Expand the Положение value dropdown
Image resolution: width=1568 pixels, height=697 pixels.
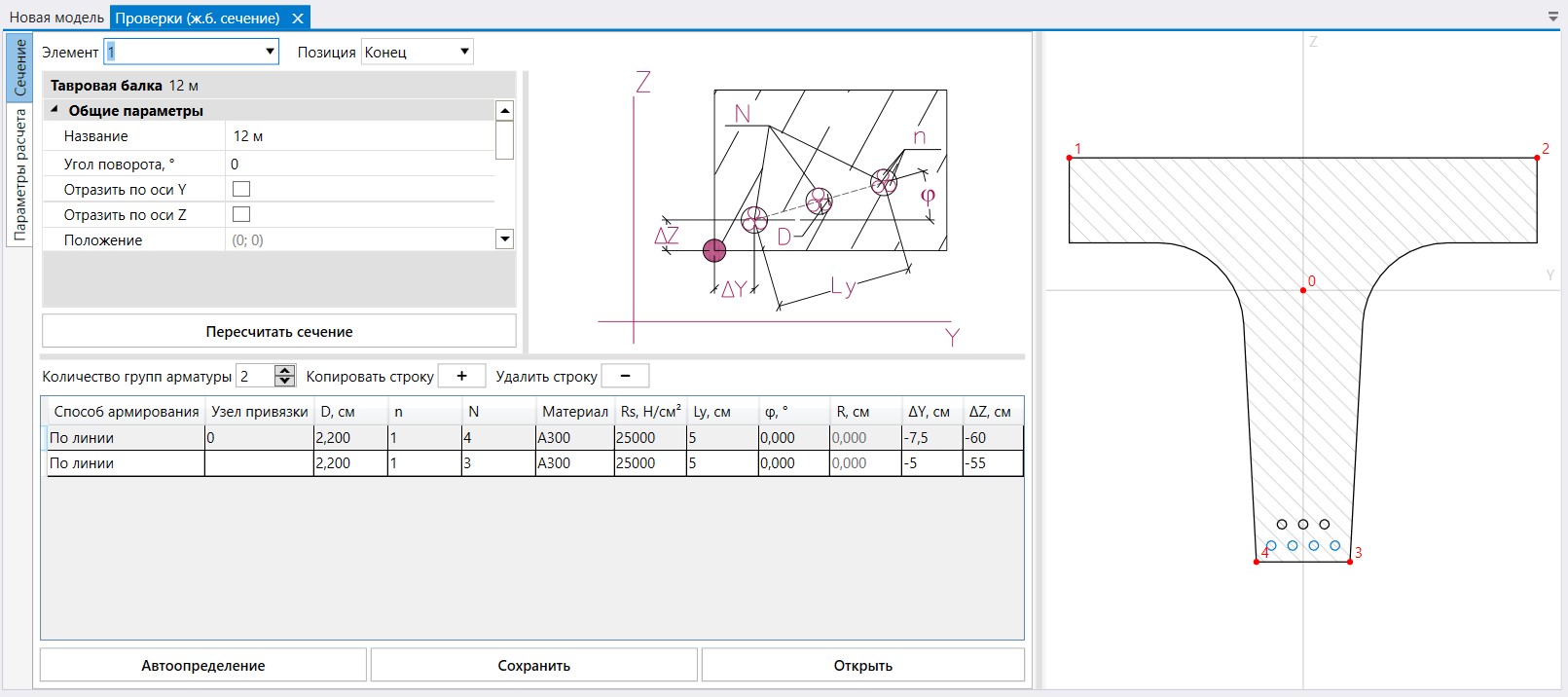coord(504,238)
